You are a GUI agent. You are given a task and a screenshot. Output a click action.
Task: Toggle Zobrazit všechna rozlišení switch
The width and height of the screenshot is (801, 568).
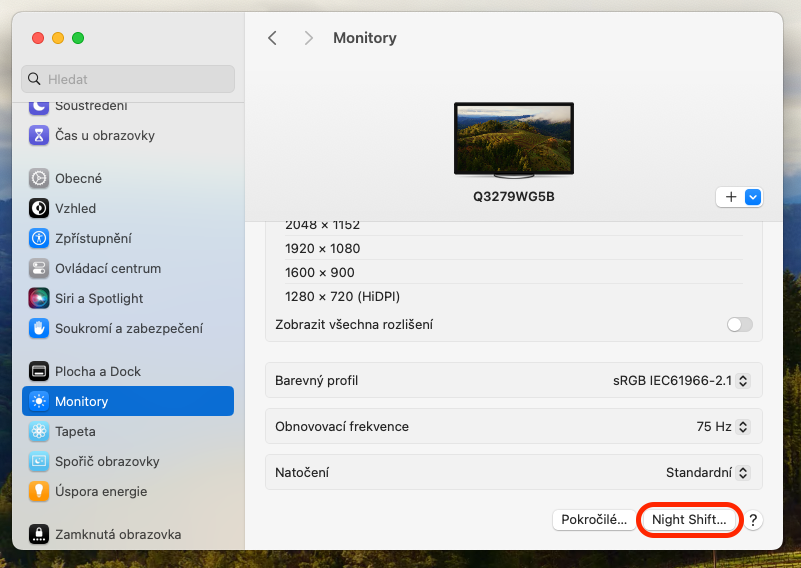[739, 324]
